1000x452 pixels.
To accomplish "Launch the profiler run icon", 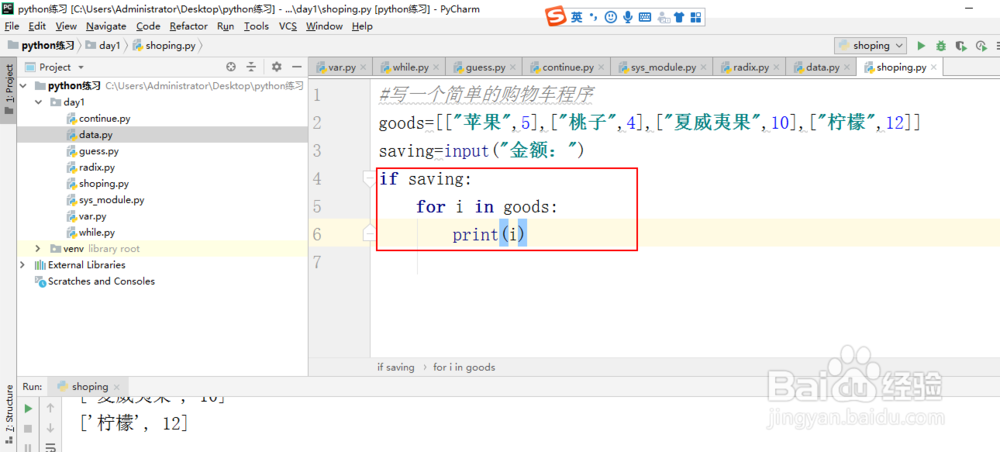I will [981, 45].
